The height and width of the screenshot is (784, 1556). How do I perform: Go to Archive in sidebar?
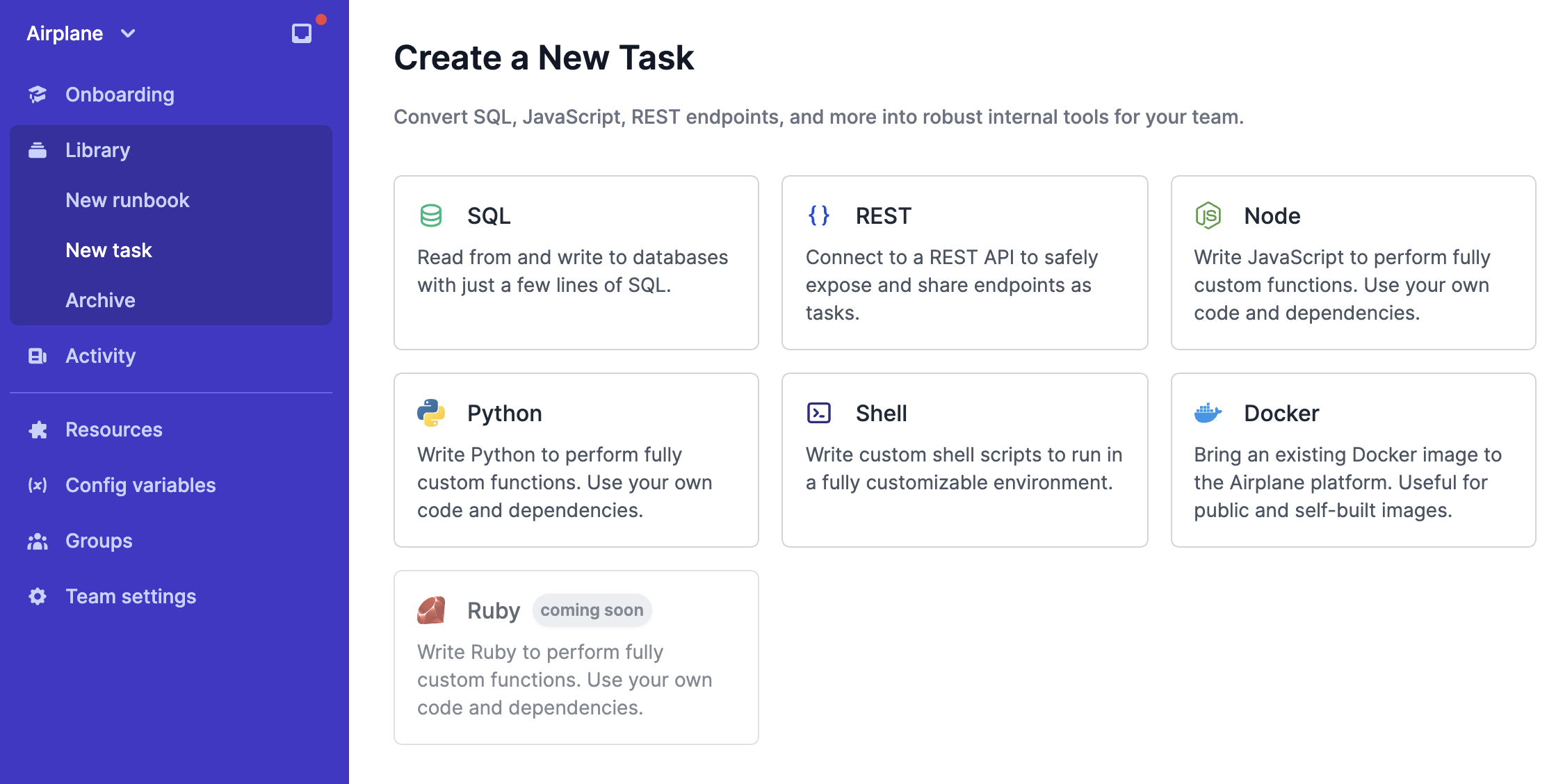coord(100,300)
